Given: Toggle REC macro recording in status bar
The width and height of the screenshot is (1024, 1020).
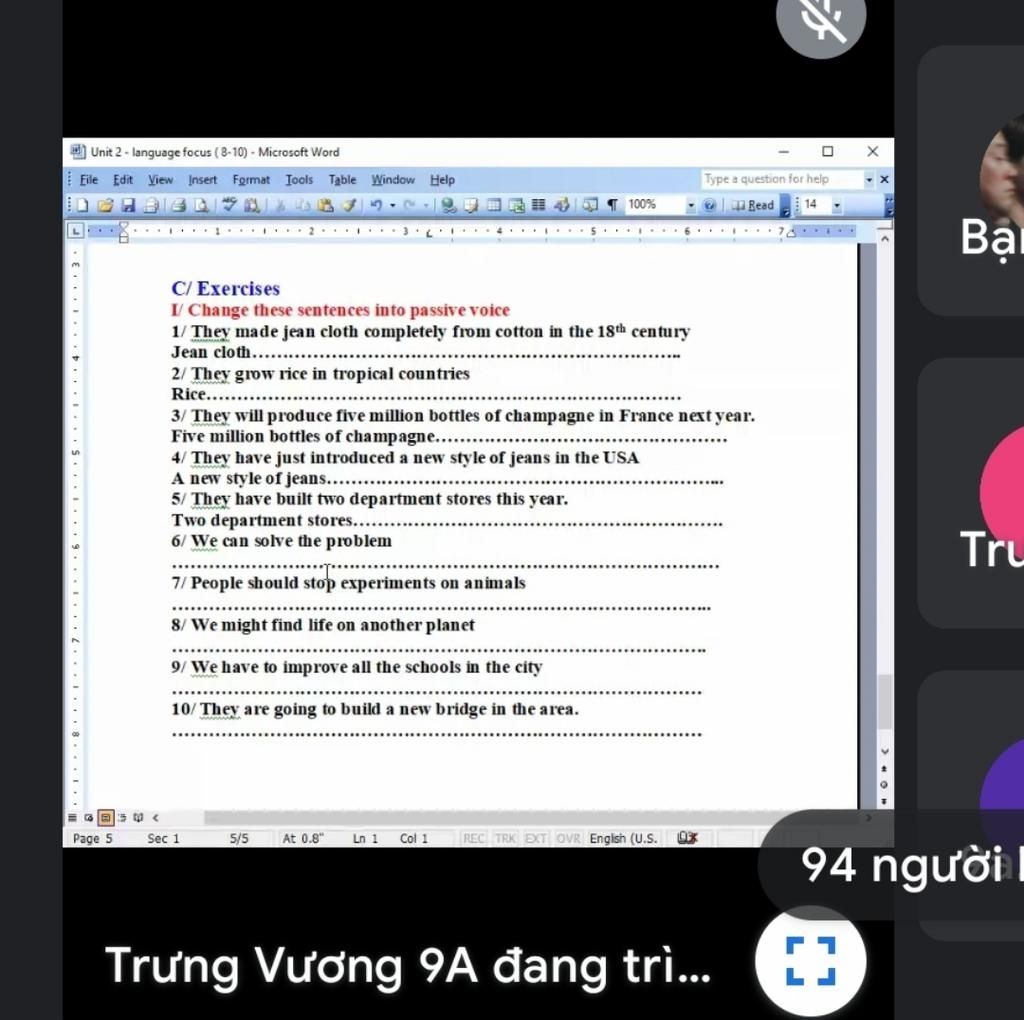Looking at the screenshot, I should click(473, 838).
